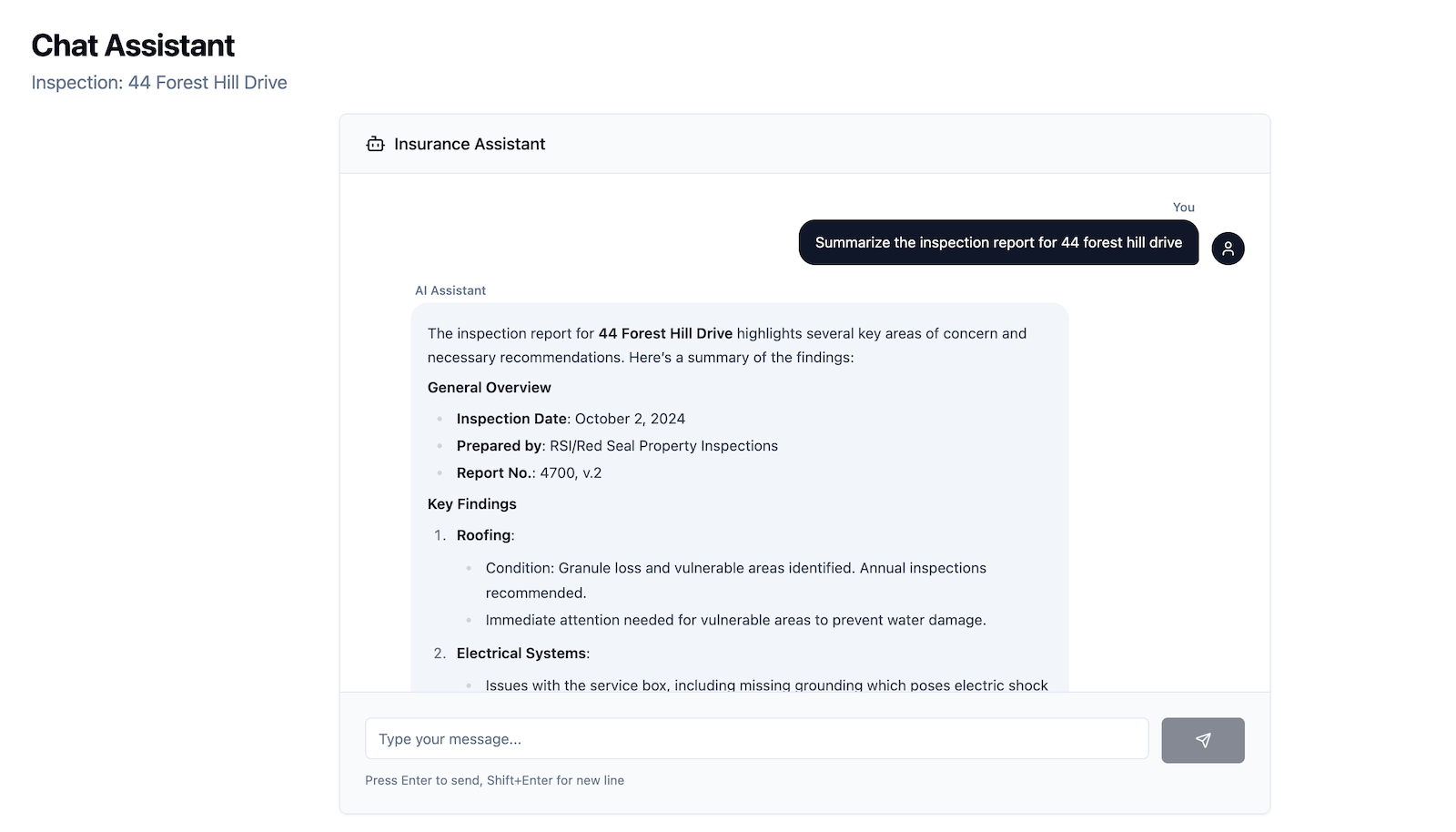Click the 'Electrical Systems' numbered finding

pos(522,654)
